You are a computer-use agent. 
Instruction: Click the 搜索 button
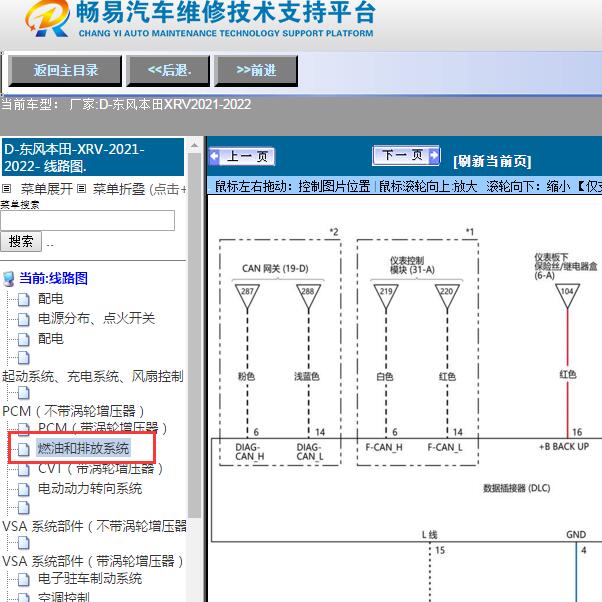21,241
